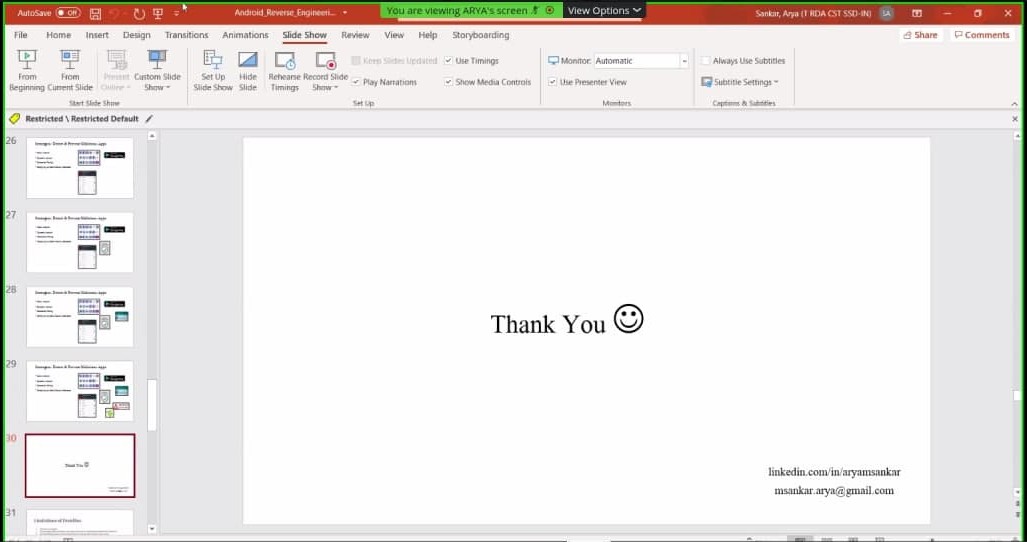Select slide 31 thumbnail

click(x=80, y=523)
